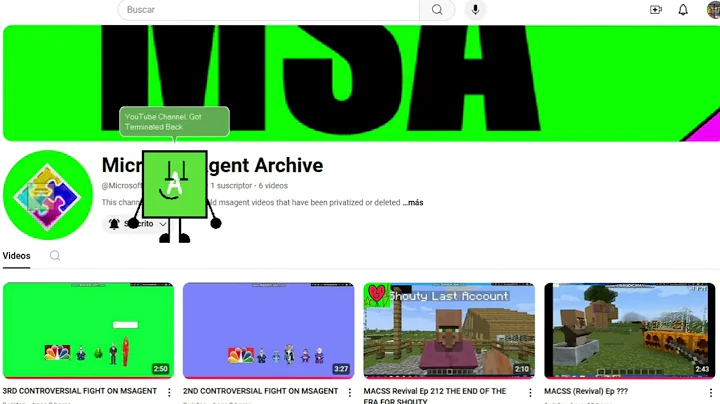Play the 2:43 Minecraft video thumbnail
This screenshot has height=404, width=720.
click(x=630, y=331)
